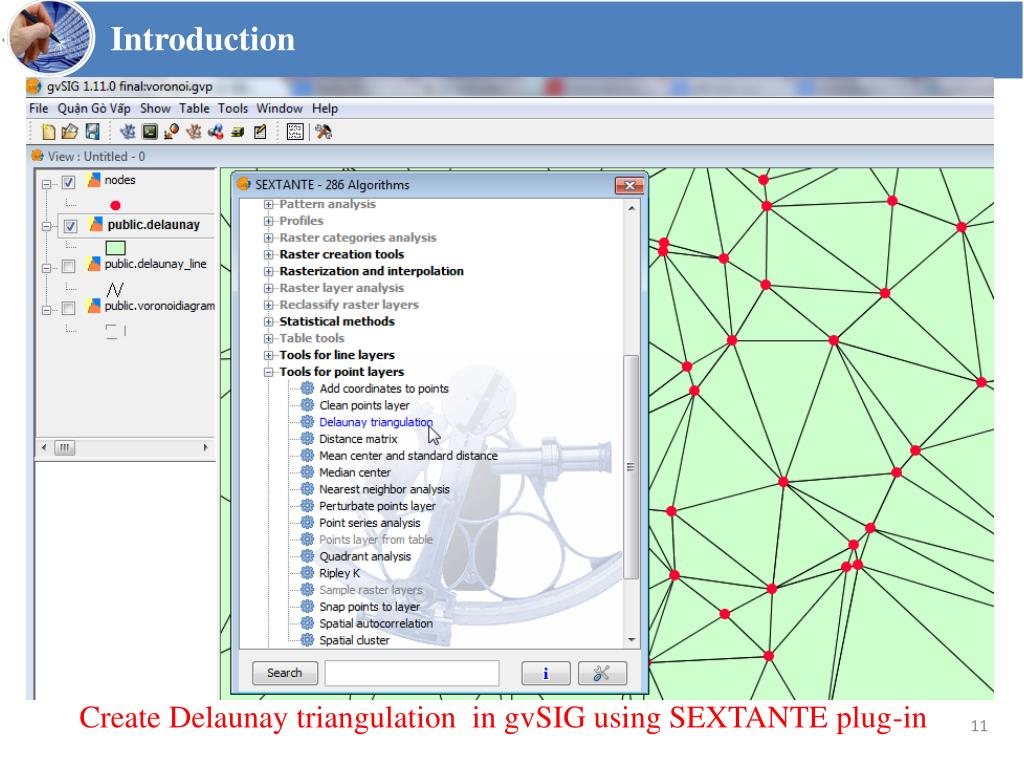
Task: Open the Quận Gò Vấp menu
Action: 94,108
